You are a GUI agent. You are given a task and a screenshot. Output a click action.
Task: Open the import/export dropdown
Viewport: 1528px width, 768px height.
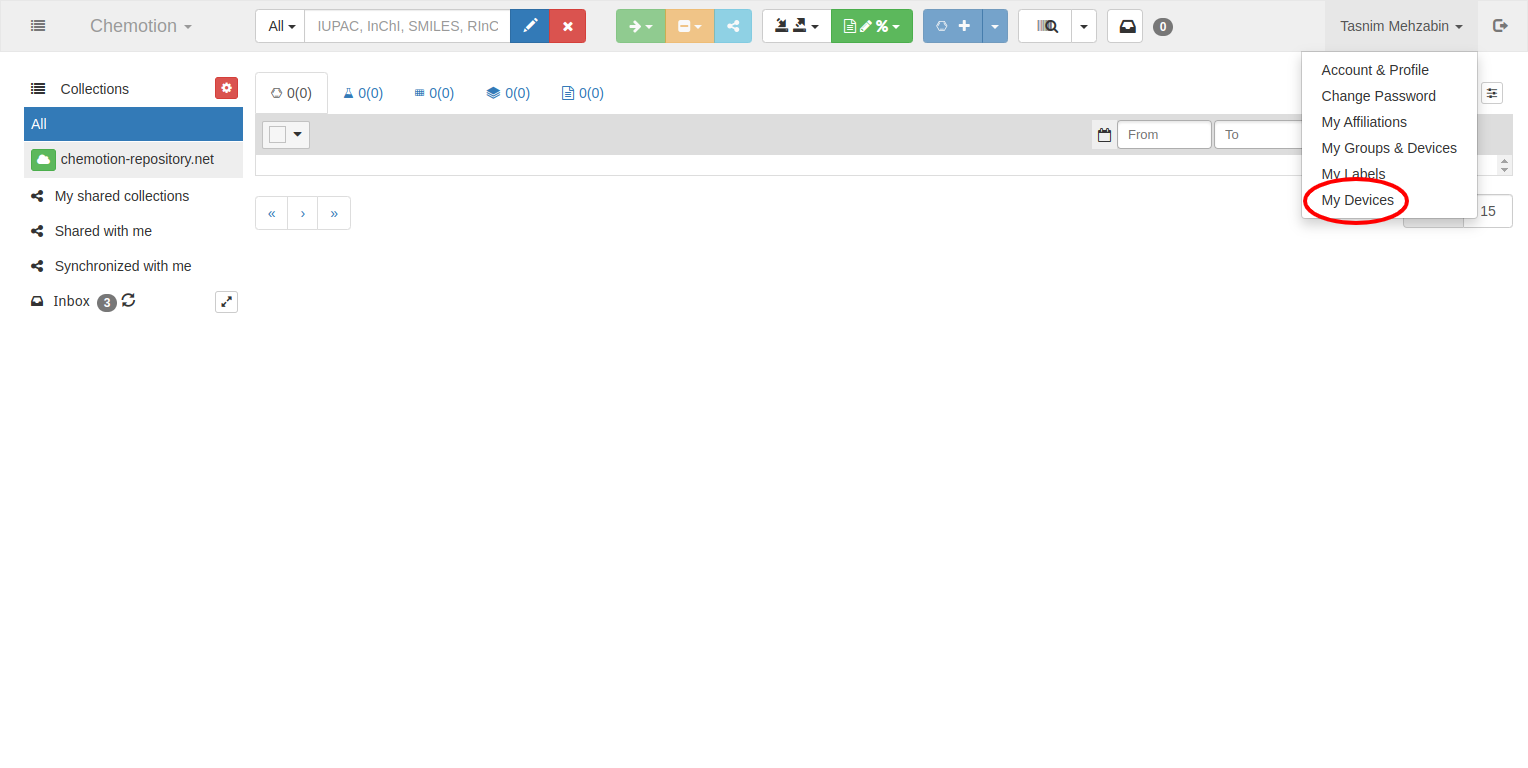pyautogui.click(x=796, y=26)
